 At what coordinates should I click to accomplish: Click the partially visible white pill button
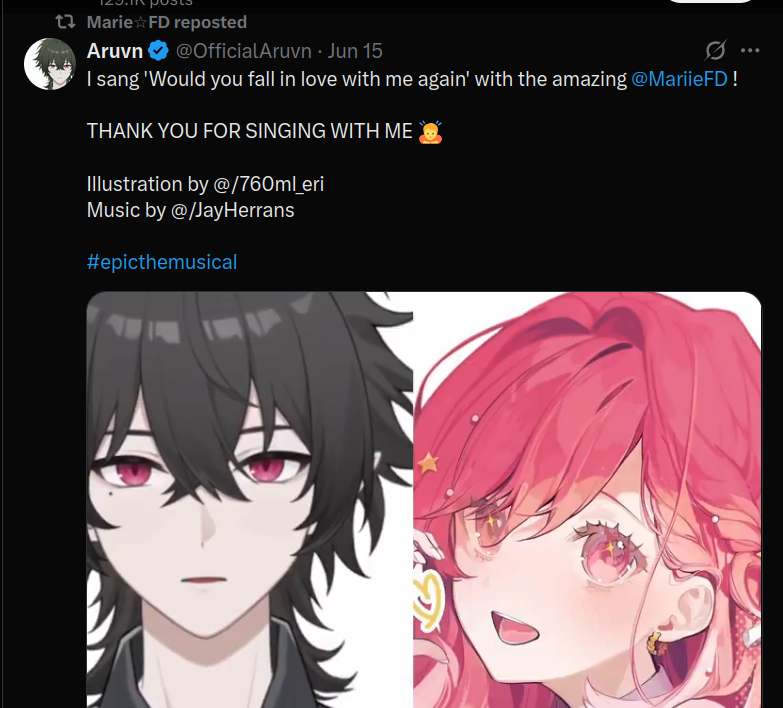tap(710, 1)
